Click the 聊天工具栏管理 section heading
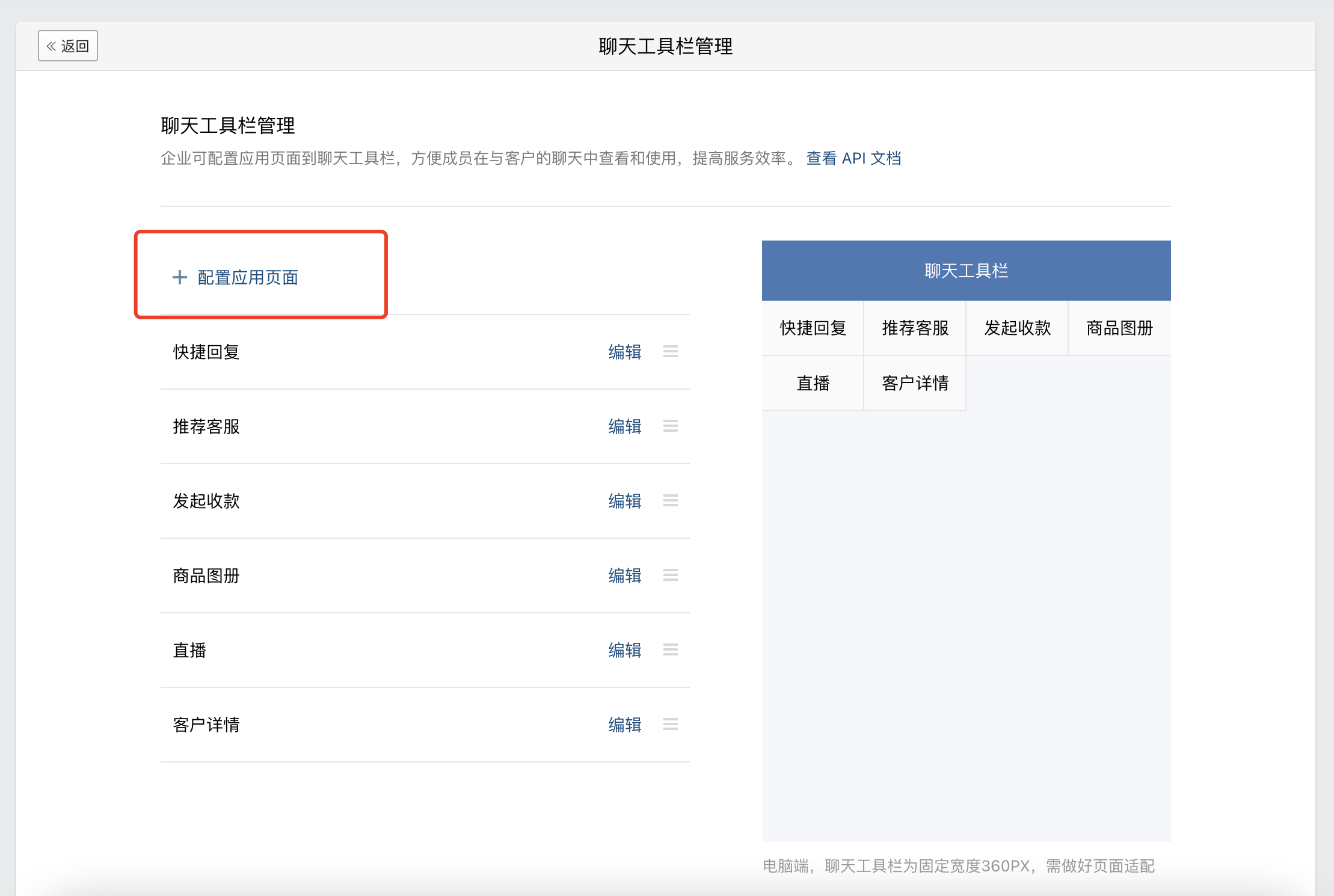The width and height of the screenshot is (1334, 896). pyautogui.click(x=228, y=126)
